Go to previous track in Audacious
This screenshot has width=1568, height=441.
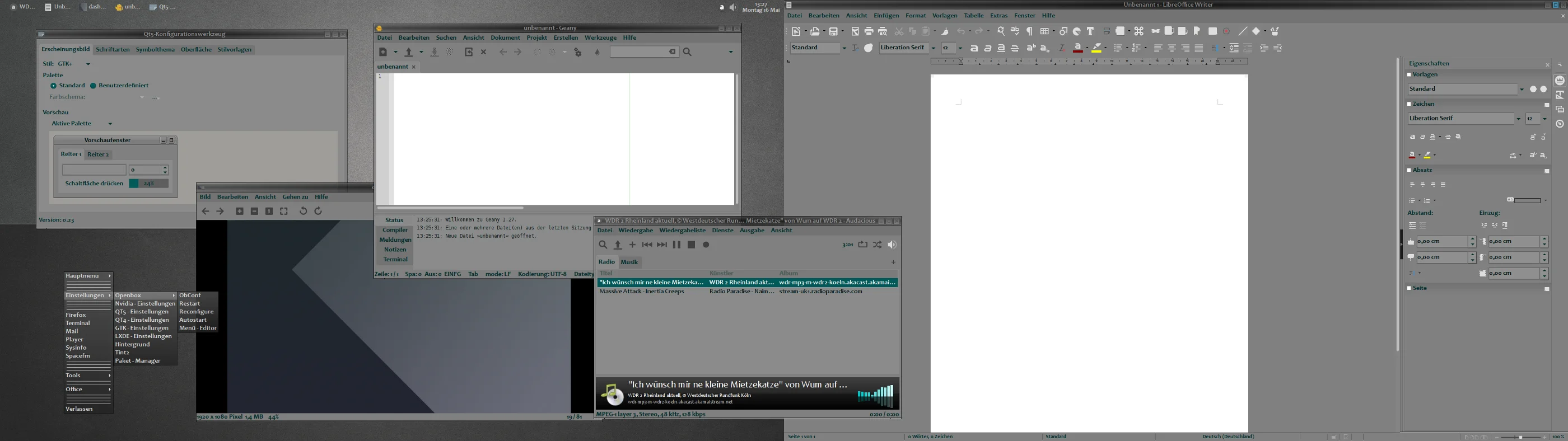(x=647, y=245)
